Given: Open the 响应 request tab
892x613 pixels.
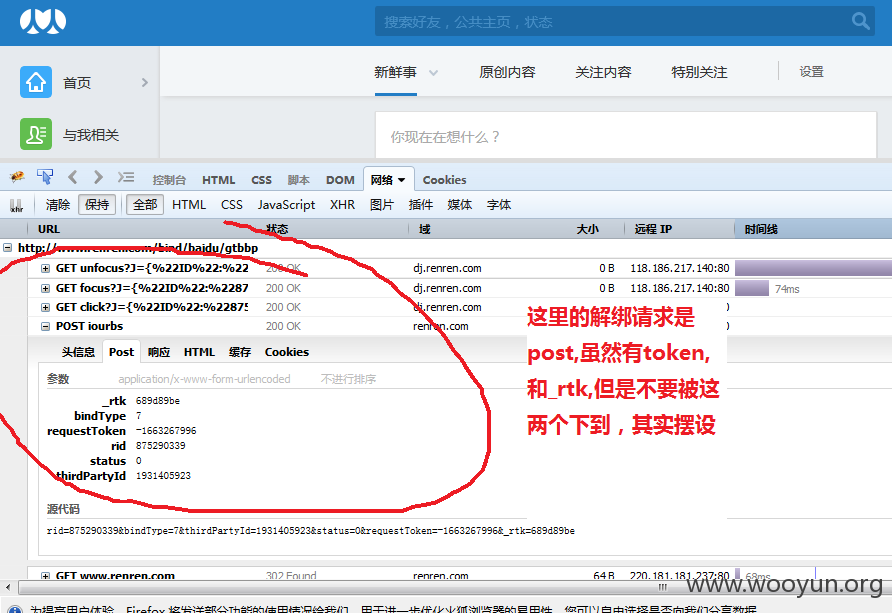Looking at the screenshot, I should point(159,352).
